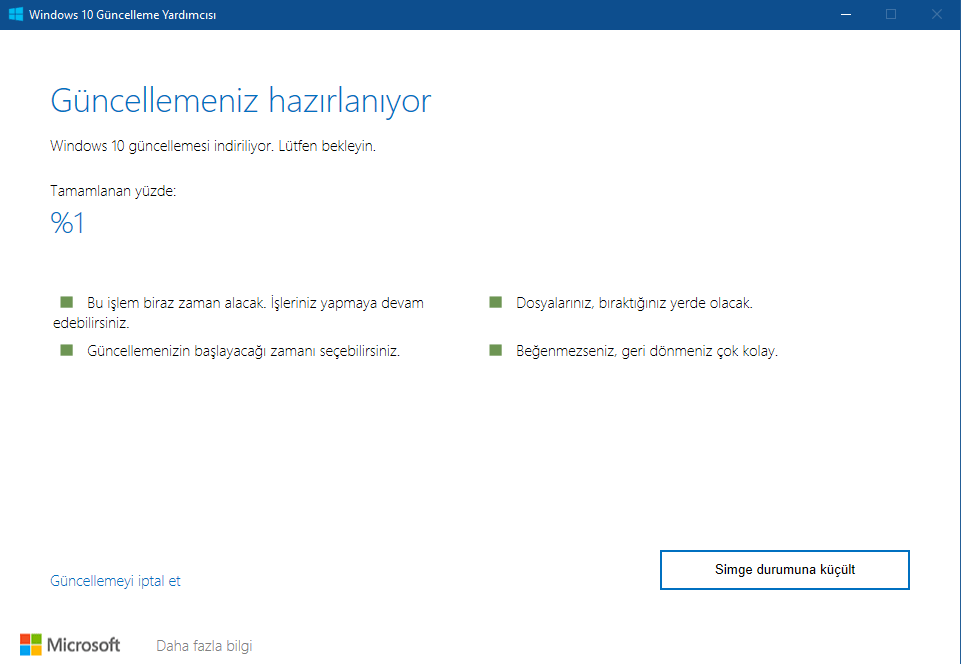This screenshot has height=664, width=961.
Task: Click the text 'Dosyalarınız, bıraktığınız yerde olacak.'
Action: coord(634,303)
